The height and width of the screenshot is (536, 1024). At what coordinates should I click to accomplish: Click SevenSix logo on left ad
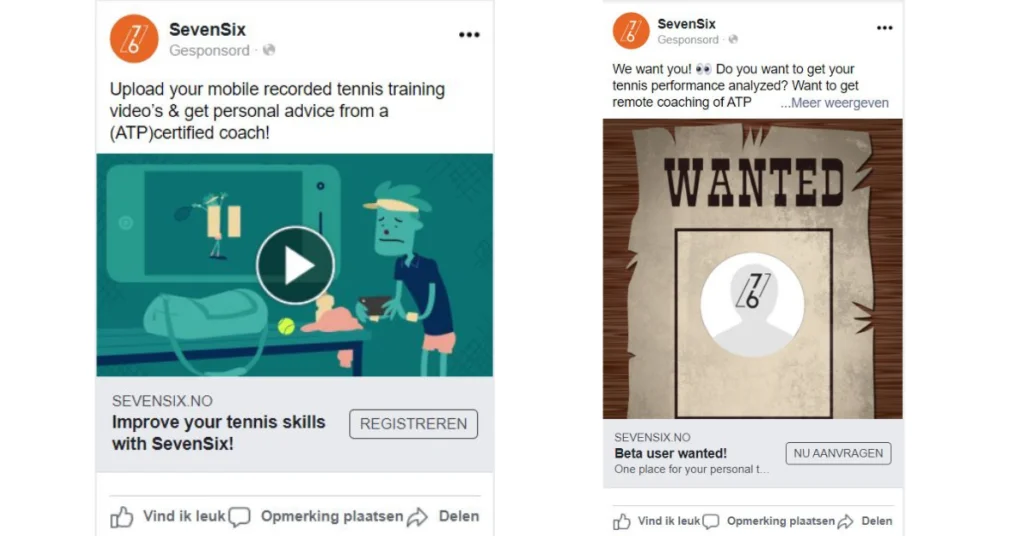(134, 39)
